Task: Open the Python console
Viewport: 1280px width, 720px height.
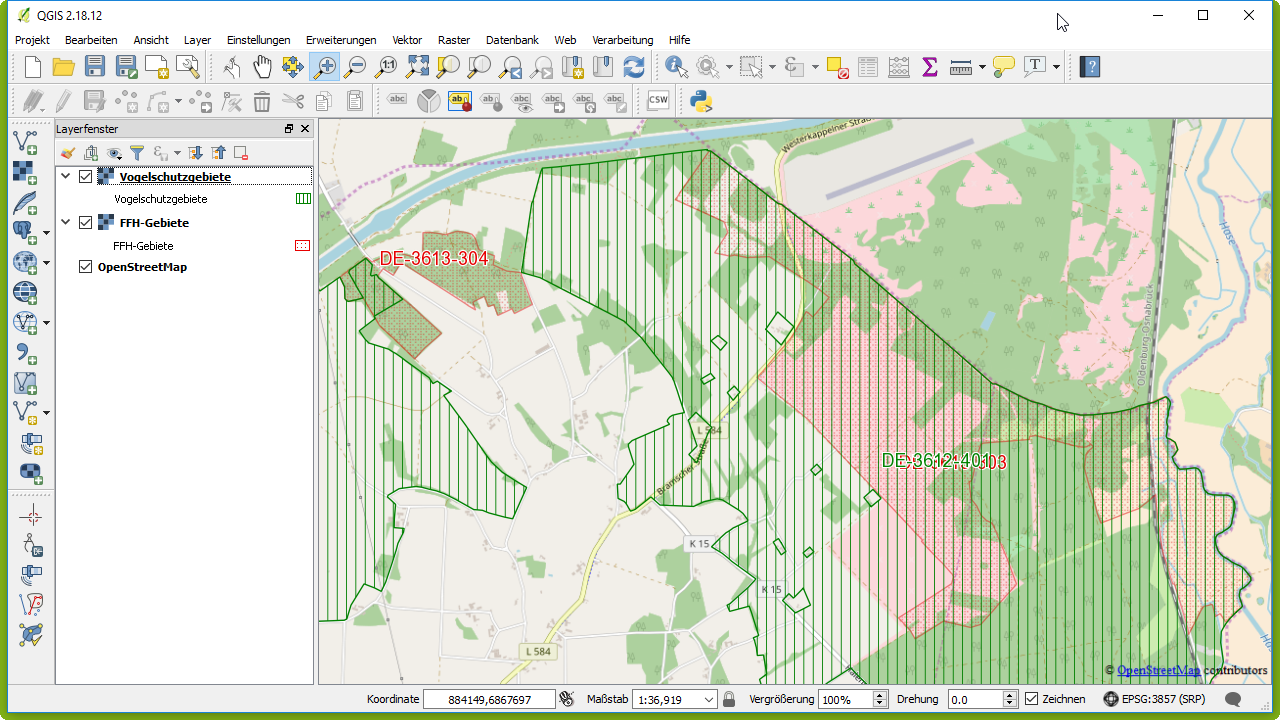Action: 701,100
